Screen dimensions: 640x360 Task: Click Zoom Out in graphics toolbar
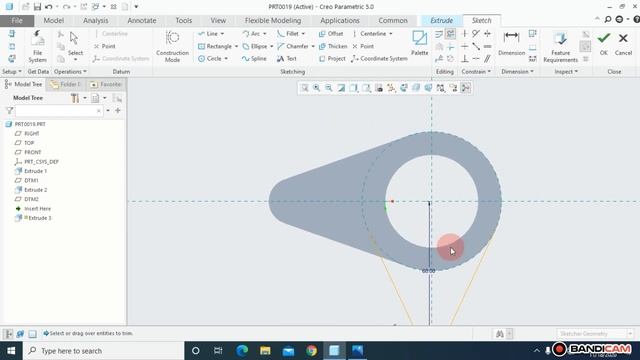[329, 88]
